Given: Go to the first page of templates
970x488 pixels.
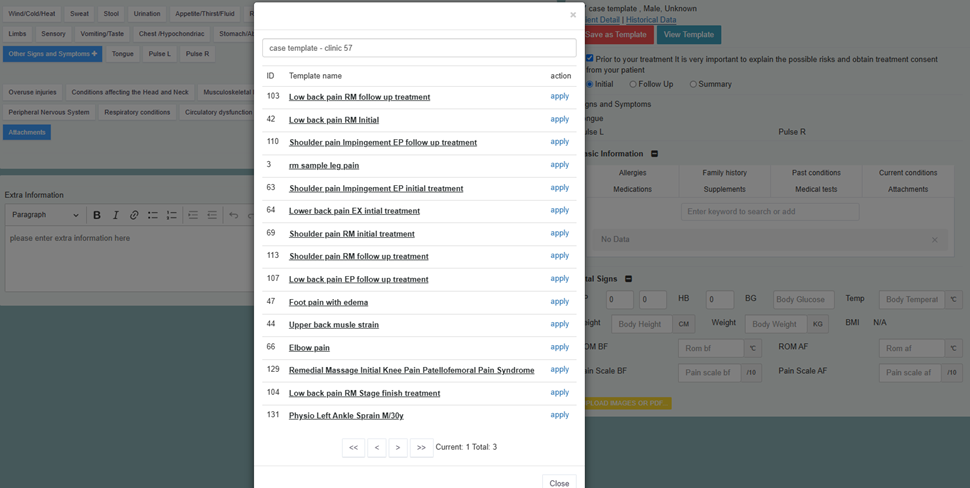Looking at the screenshot, I should [353, 448].
